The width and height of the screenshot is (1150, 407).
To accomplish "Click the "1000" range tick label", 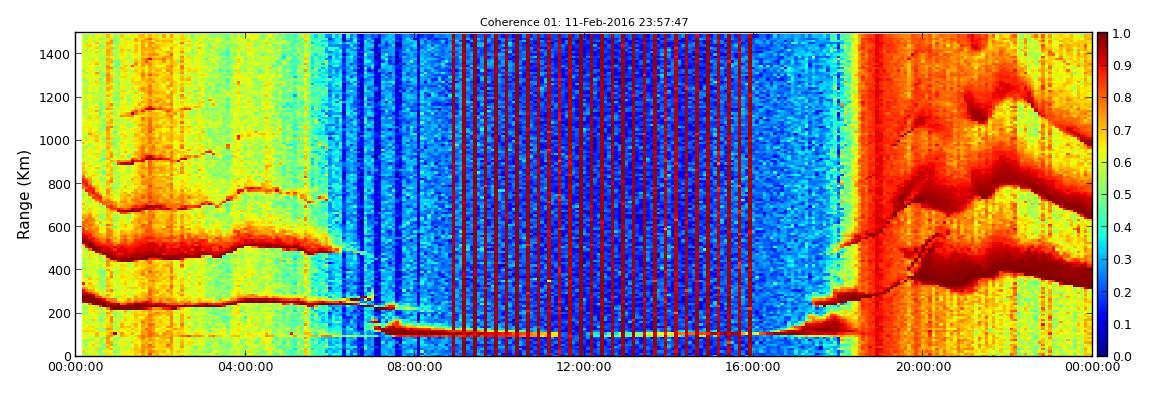I will pos(57,141).
